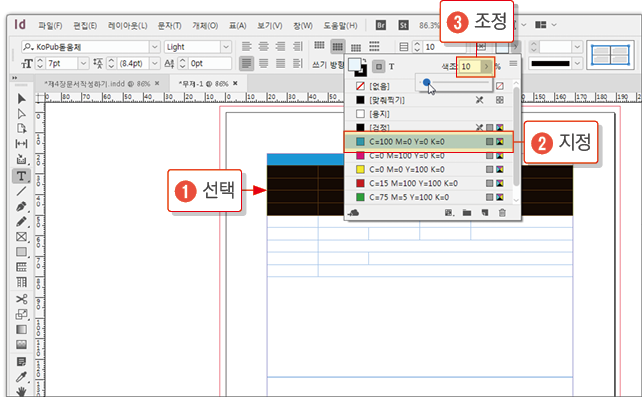Select the Free Transform tool
Image resolution: width=642 pixels, height=397 pixels.
pyautogui.click(x=21, y=314)
